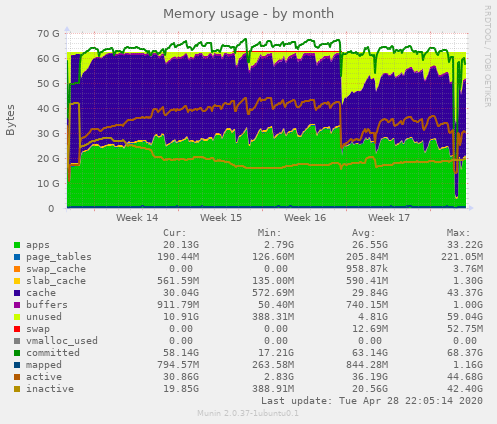Click the 'Week 16' axis label

click(305, 218)
